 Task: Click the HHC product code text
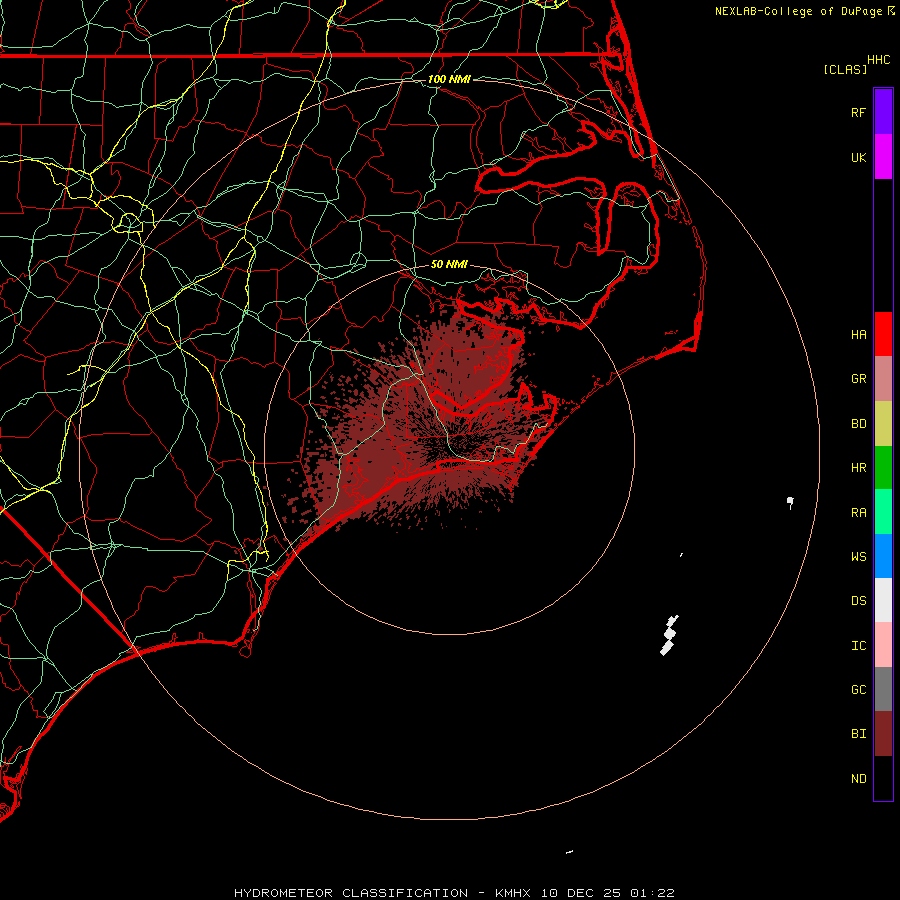tap(878, 60)
